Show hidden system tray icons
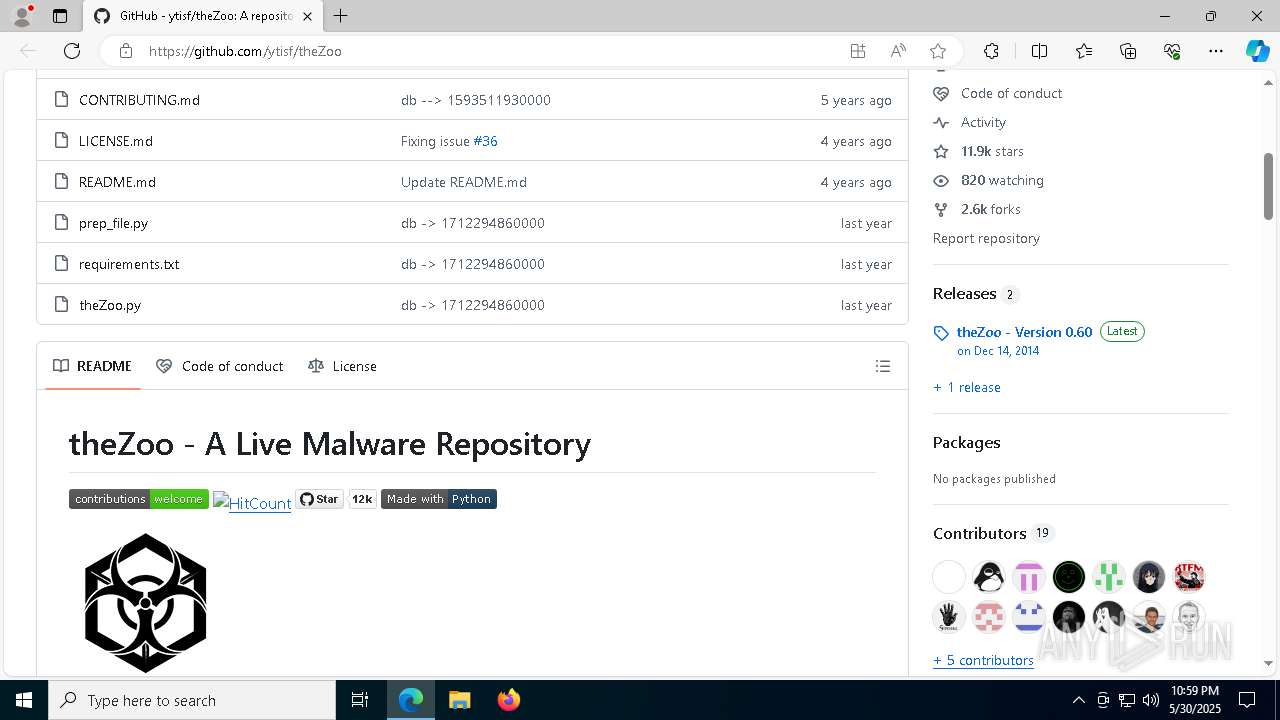This screenshot has width=1280, height=720. pos(1078,700)
